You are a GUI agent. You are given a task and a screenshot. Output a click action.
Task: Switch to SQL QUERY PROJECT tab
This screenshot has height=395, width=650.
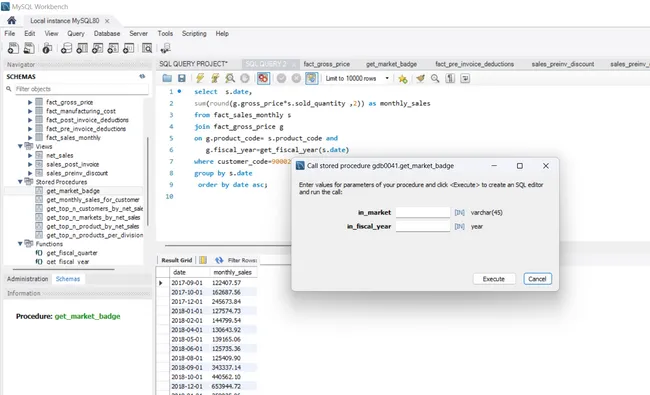coord(194,64)
